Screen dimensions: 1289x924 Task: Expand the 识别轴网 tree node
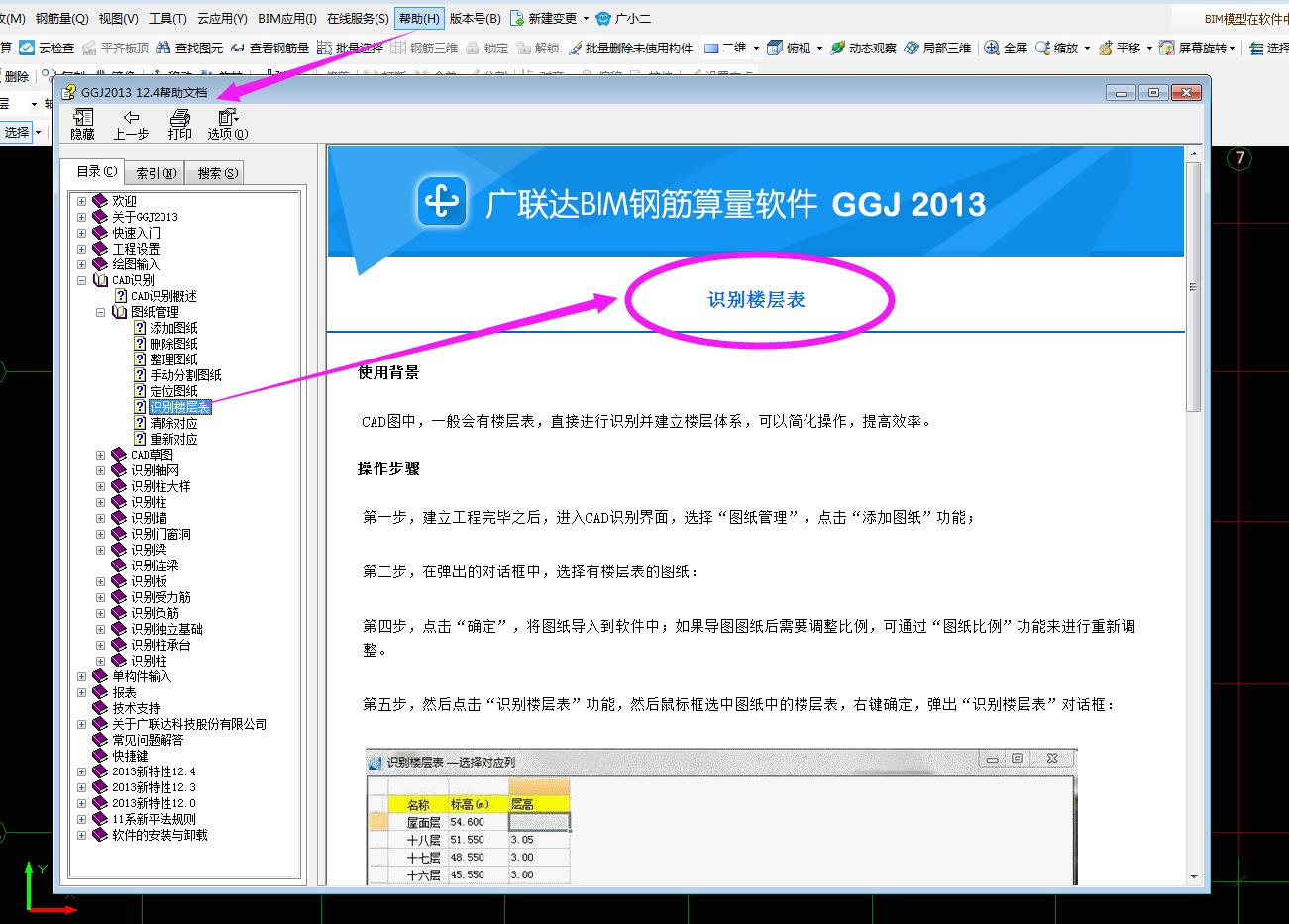click(100, 470)
